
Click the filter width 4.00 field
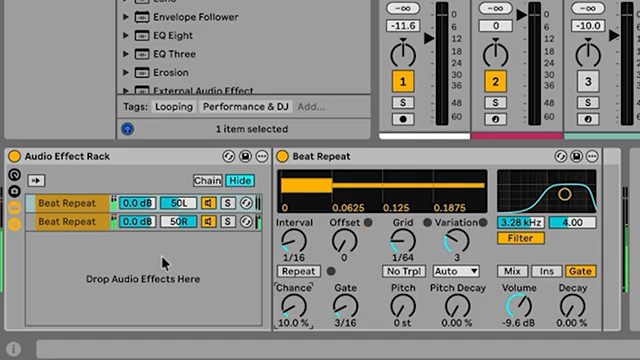[x=572, y=222]
